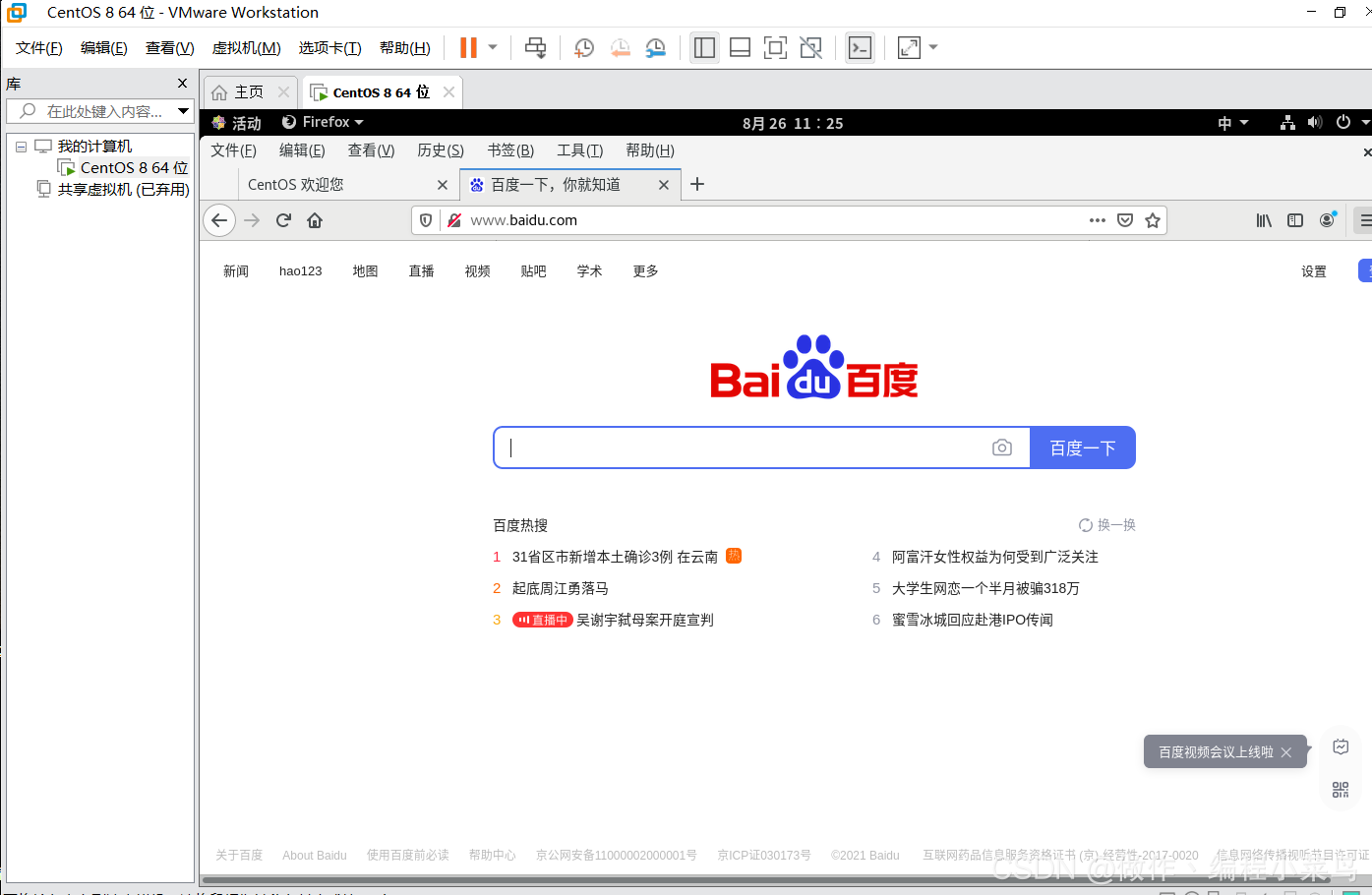The height and width of the screenshot is (895, 1372).
Task: Open Firefox 历史(S) menu
Action: coord(441,150)
